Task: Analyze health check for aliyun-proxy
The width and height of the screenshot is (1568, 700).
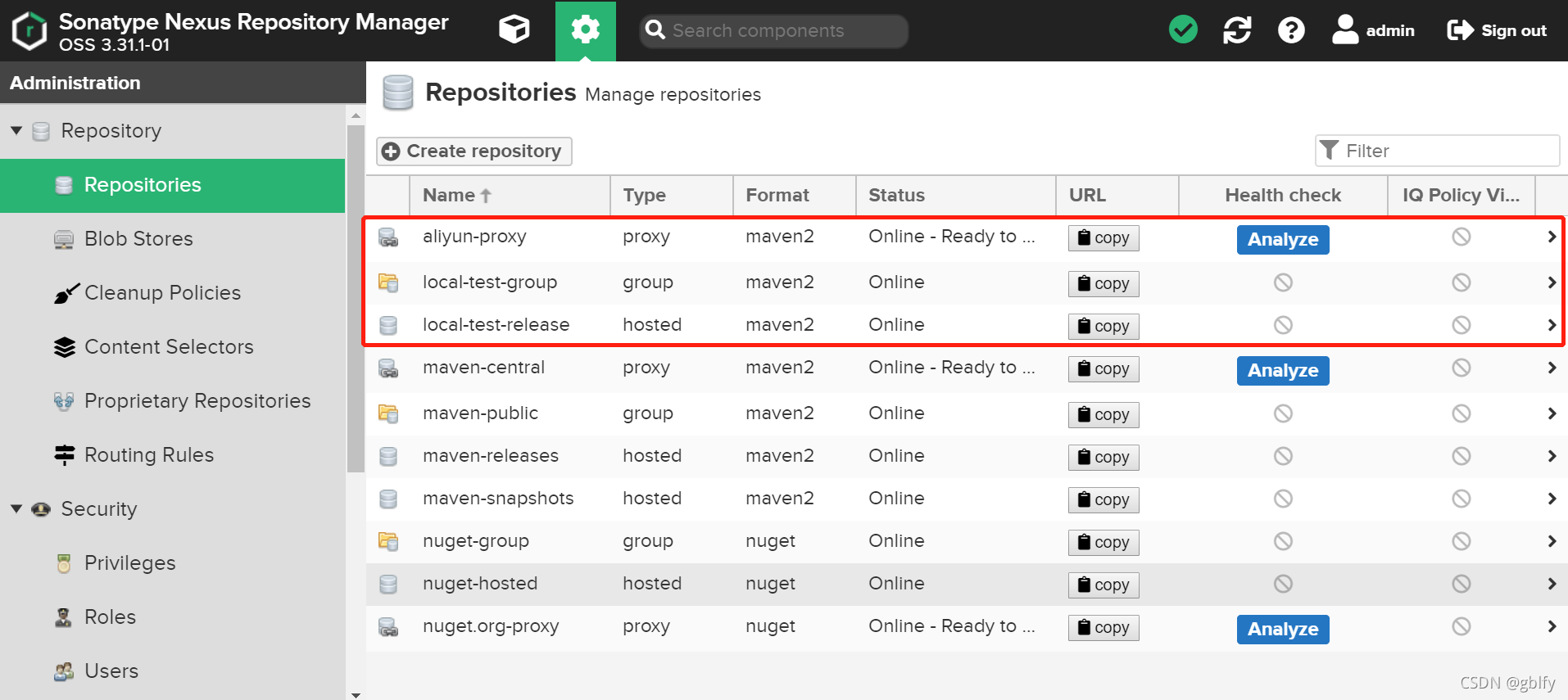Action: tap(1283, 240)
